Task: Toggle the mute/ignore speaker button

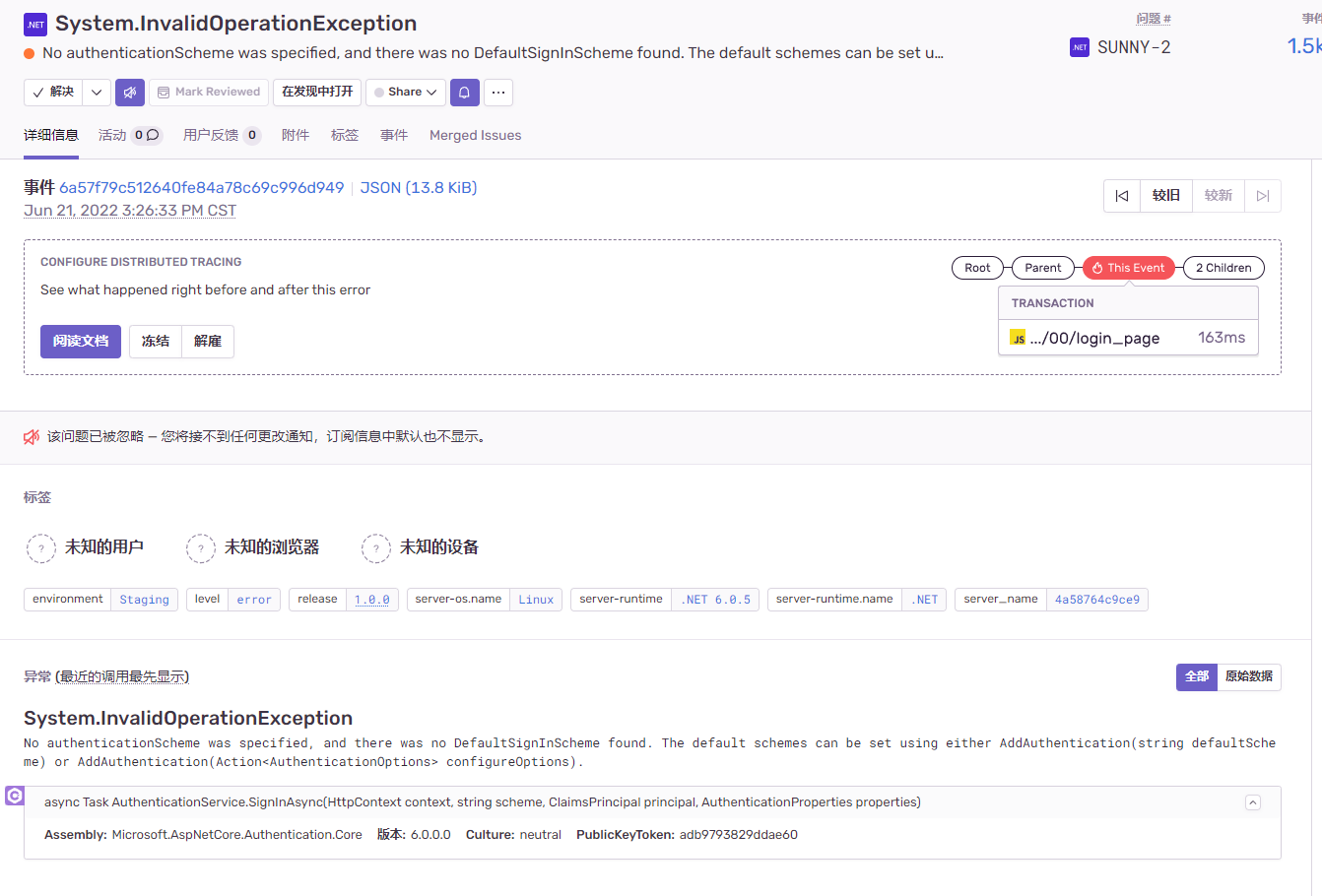Action: (130, 93)
